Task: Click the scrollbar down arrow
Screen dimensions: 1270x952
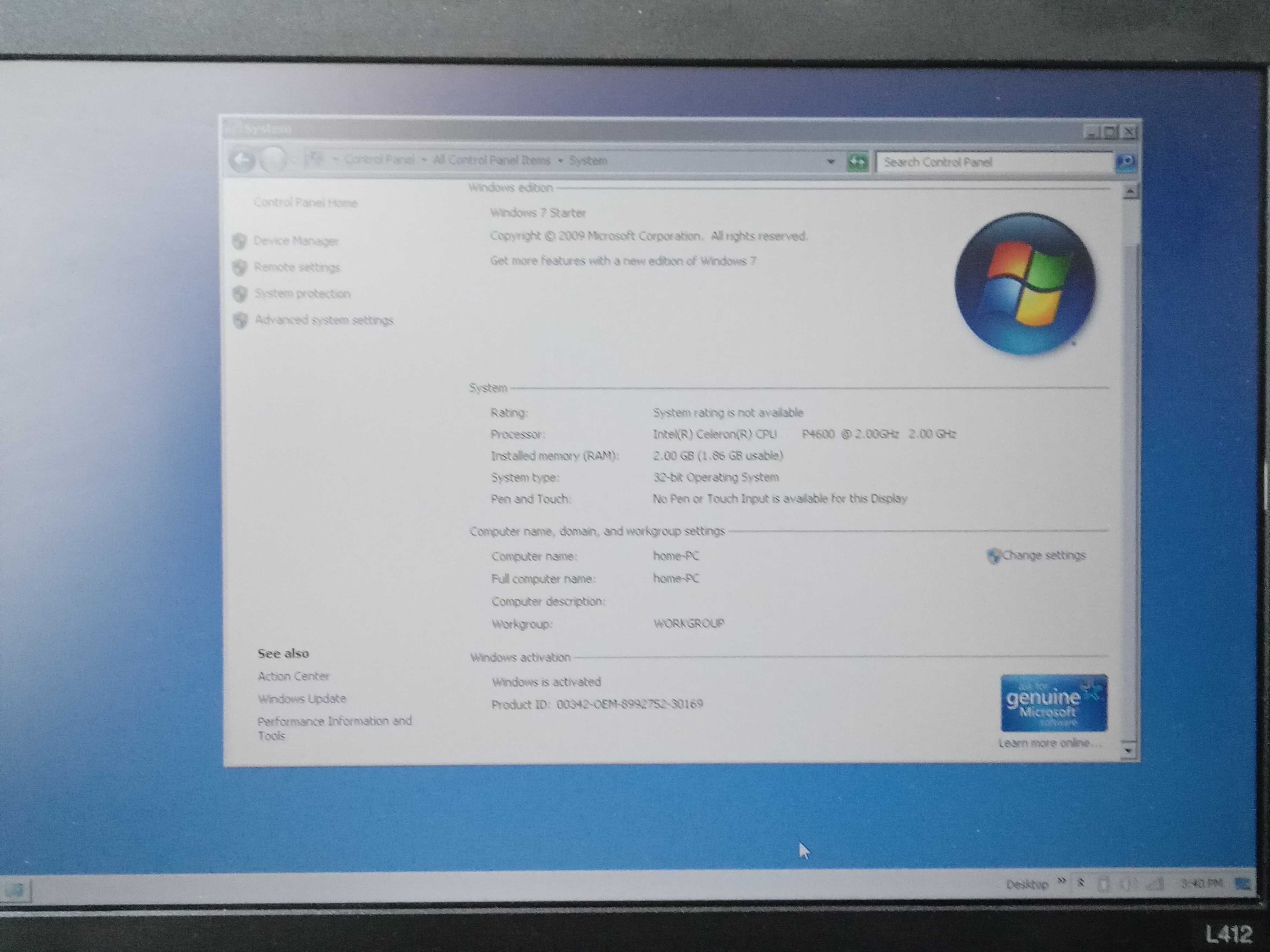Action: pos(1128,751)
